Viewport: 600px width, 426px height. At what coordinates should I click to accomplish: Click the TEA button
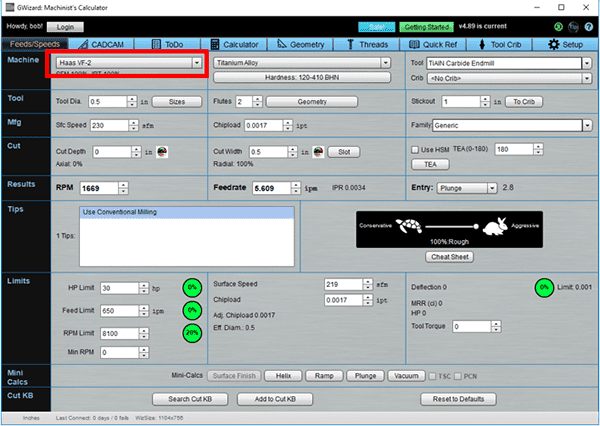tap(430, 165)
